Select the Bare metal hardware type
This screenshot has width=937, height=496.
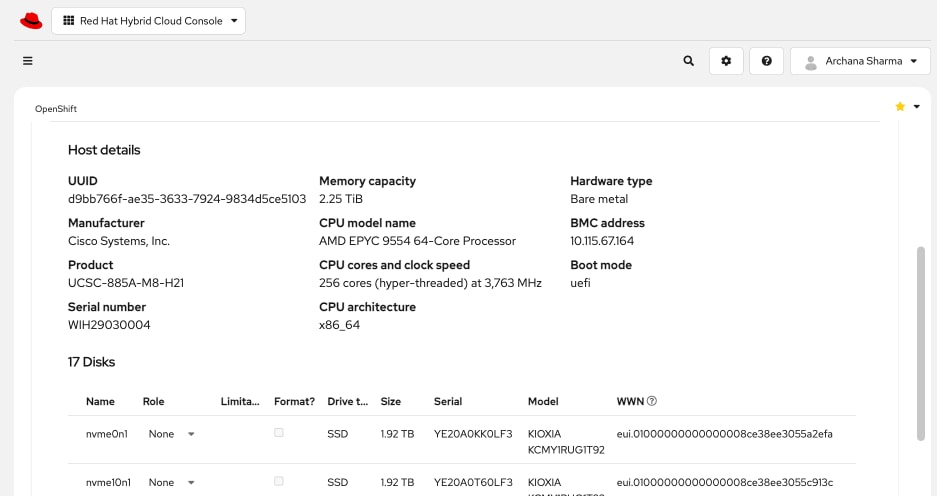tap(599, 199)
